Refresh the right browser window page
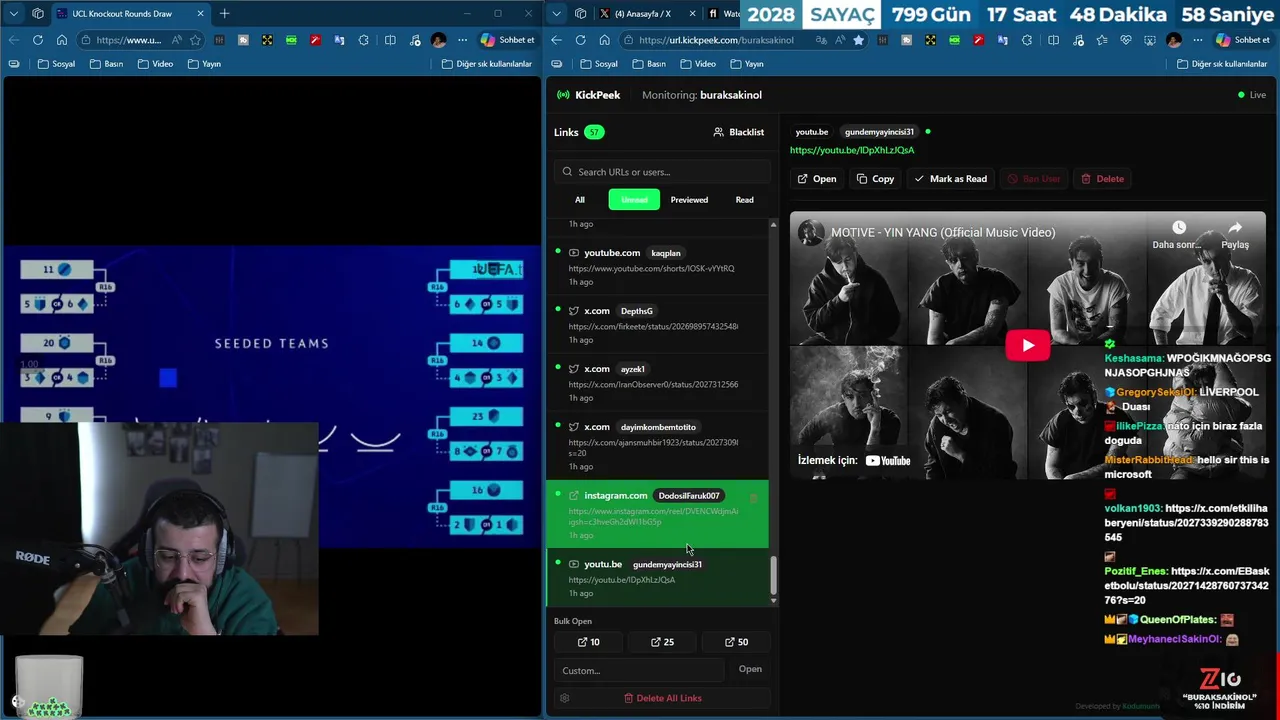 pos(580,40)
